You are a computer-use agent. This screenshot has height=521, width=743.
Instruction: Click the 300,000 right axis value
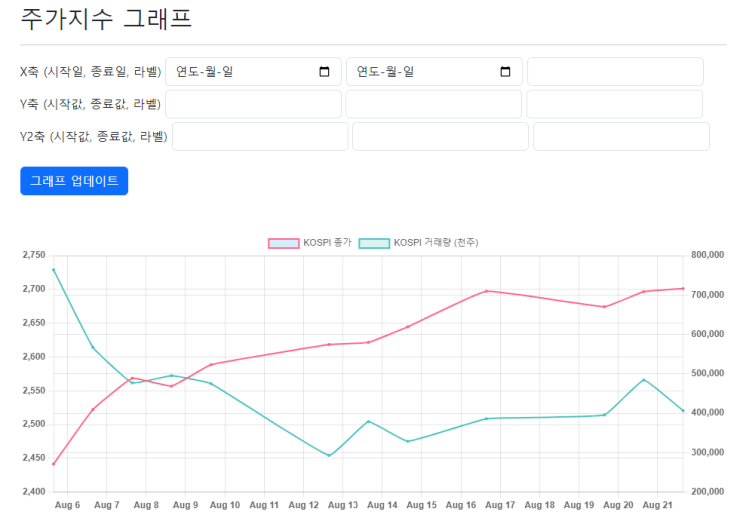pyautogui.click(x=707, y=452)
